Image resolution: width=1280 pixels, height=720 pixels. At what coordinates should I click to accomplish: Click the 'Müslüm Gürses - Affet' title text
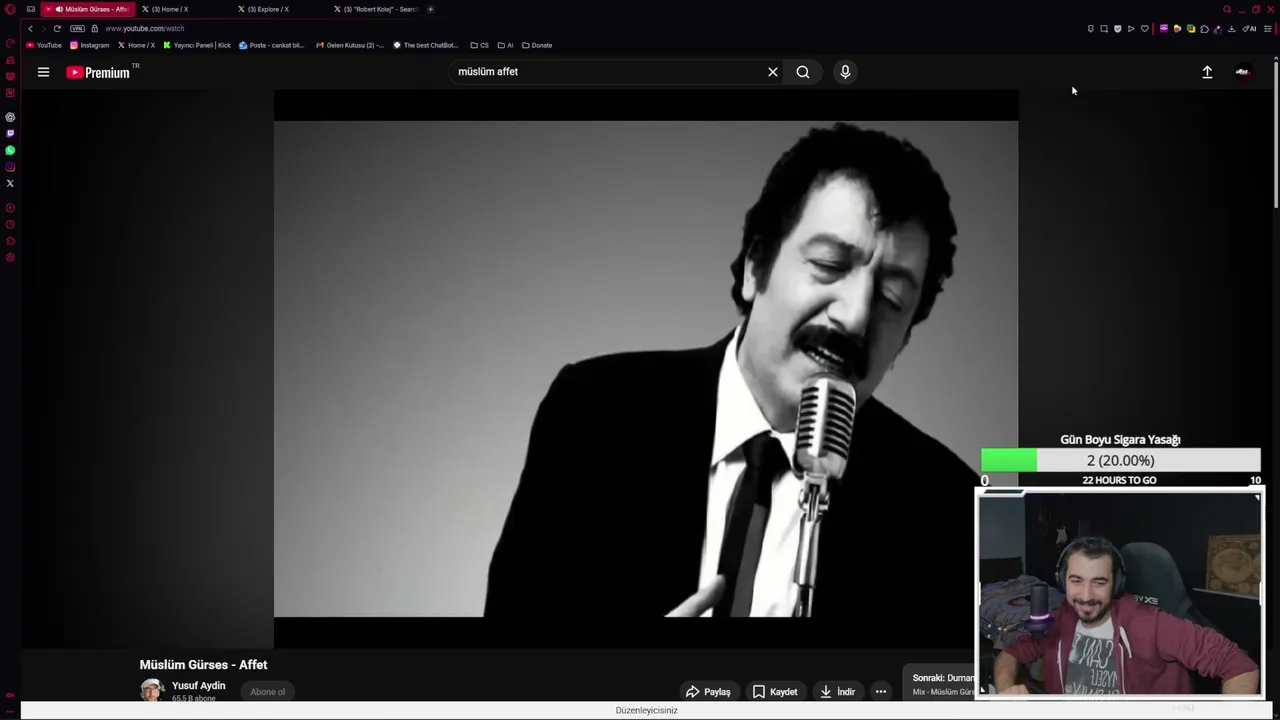pos(203,664)
